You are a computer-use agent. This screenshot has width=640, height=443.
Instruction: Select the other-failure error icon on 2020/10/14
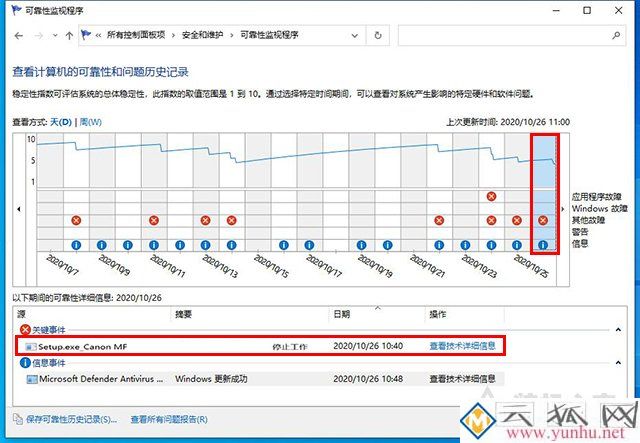[x=231, y=220]
